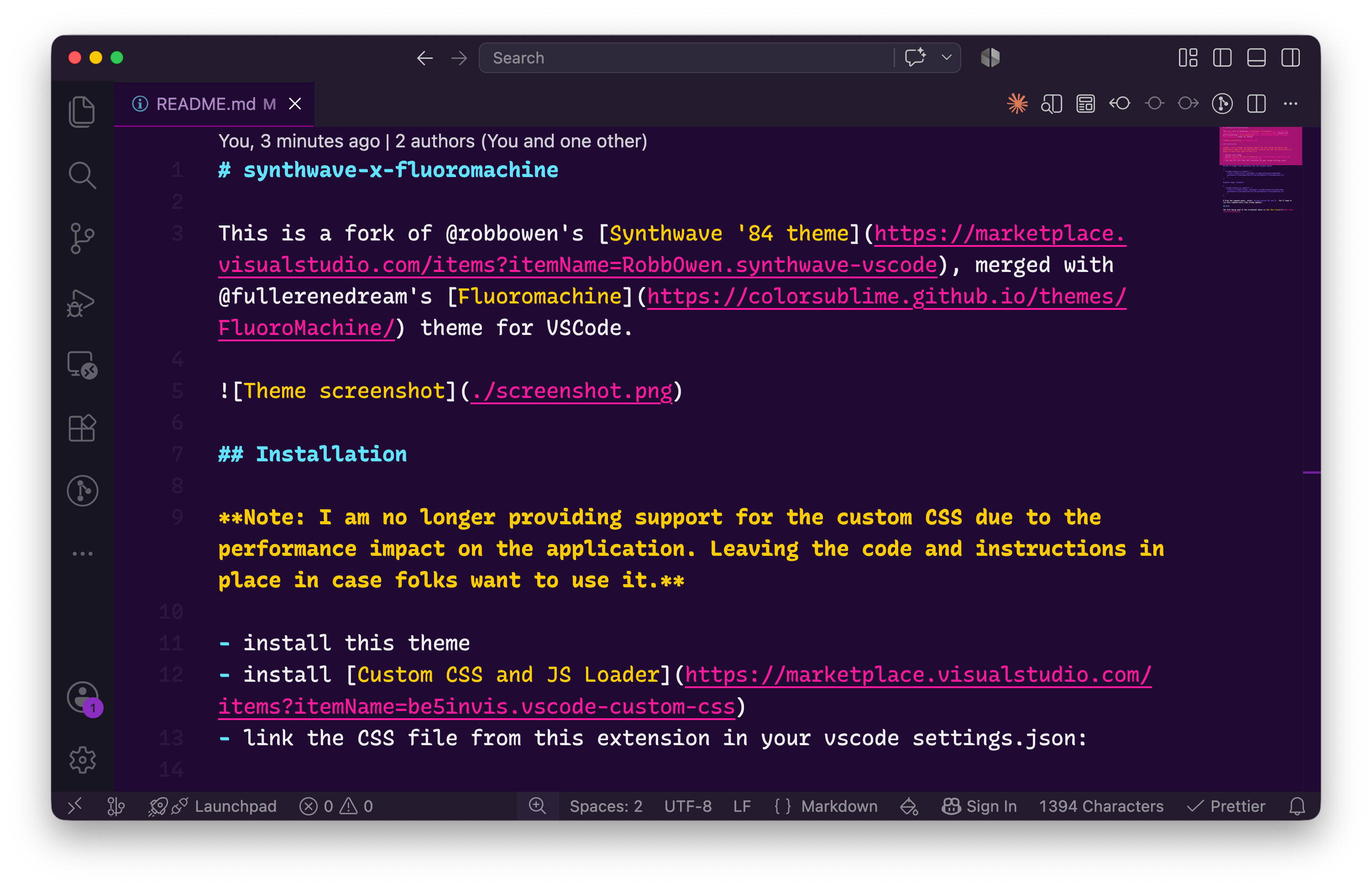Open editor More Actions ellipsis
The image size is (1372, 888).
pos(1291,104)
